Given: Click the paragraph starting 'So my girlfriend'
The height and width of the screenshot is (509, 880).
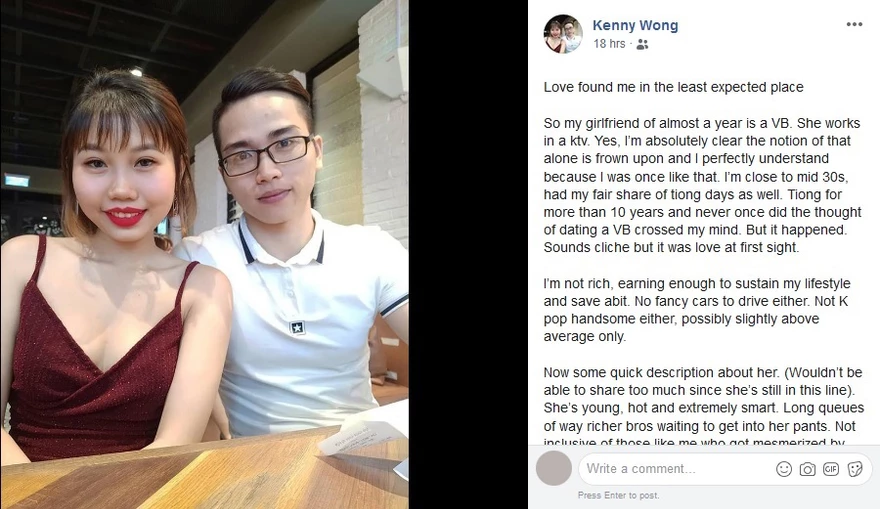Looking at the screenshot, I should (x=702, y=185).
